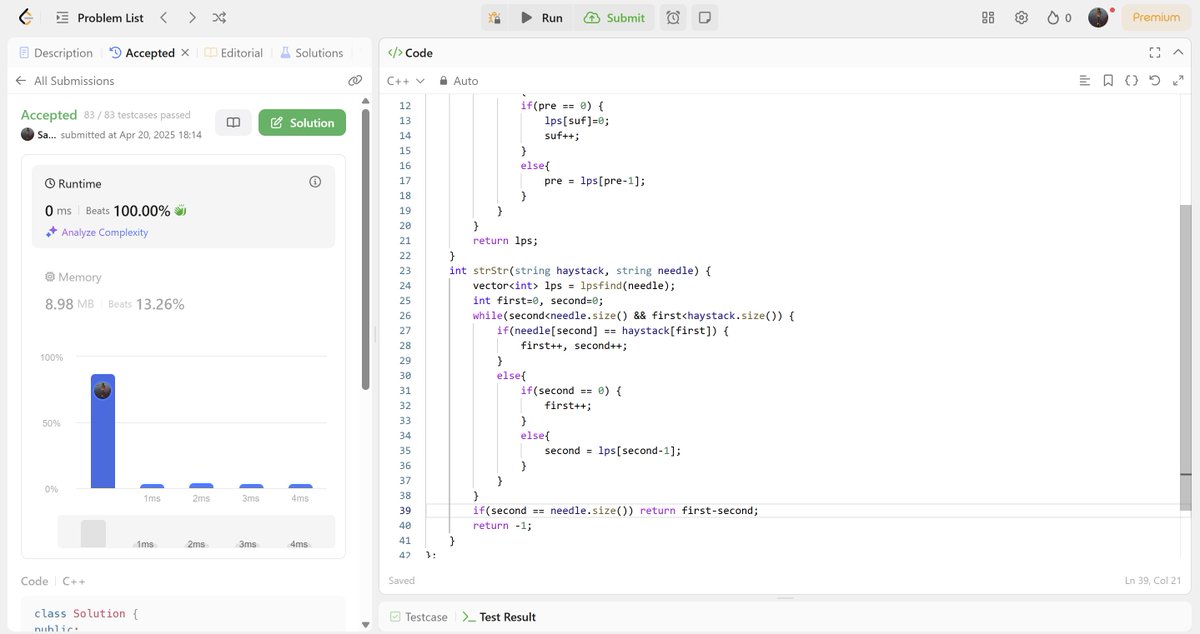Select the Accepted tab
1200x634 pixels.
click(x=142, y=53)
